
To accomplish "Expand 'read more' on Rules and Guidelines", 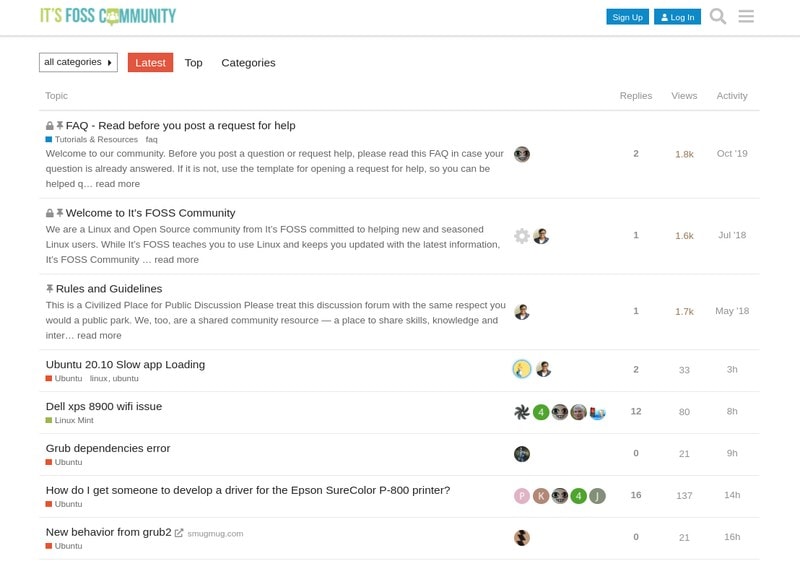I will click(x=99, y=336).
